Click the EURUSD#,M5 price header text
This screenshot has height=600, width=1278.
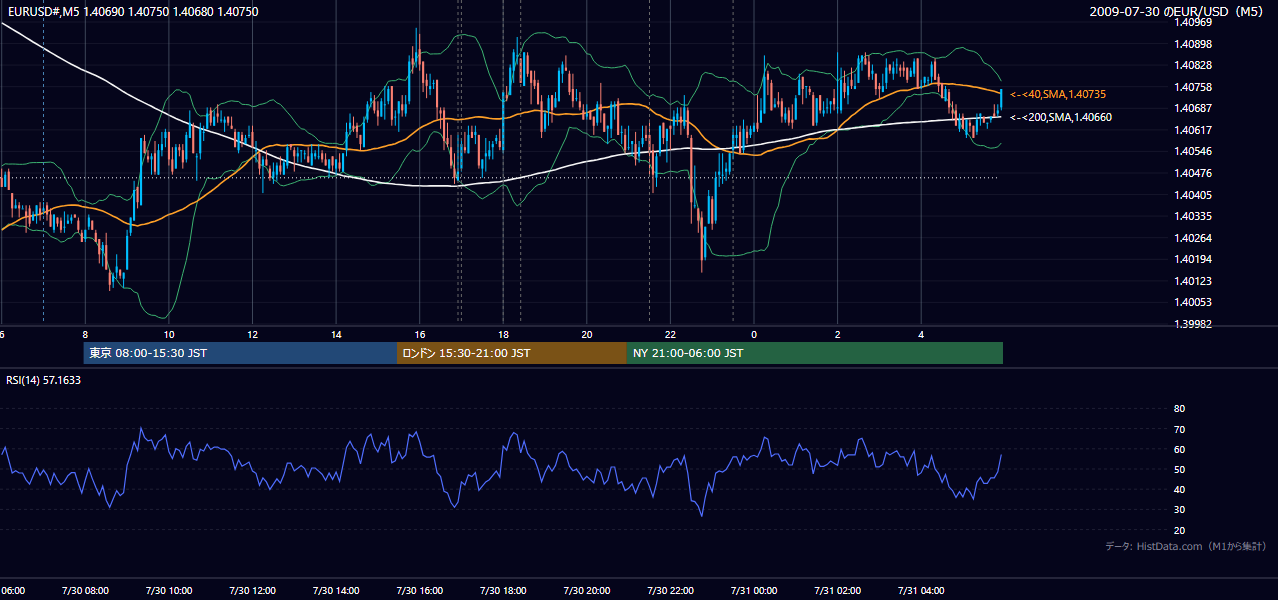point(132,11)
